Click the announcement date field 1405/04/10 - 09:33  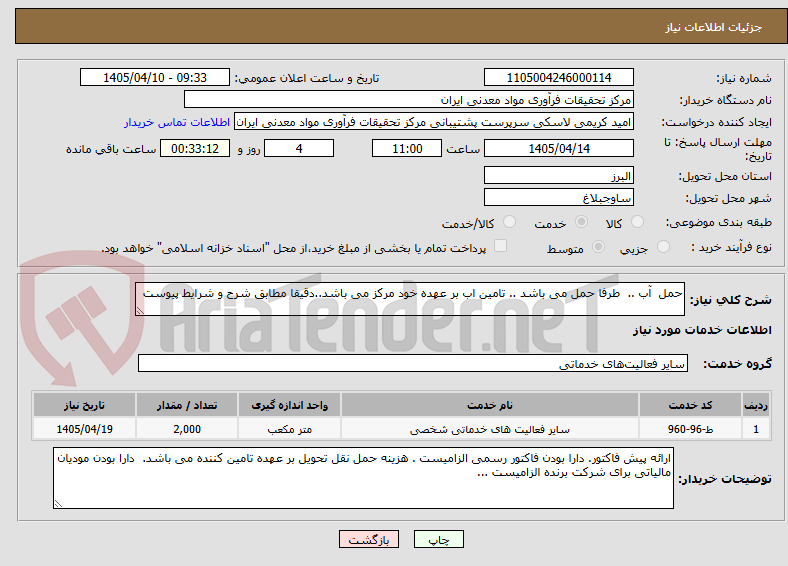[x=155, y=77]
